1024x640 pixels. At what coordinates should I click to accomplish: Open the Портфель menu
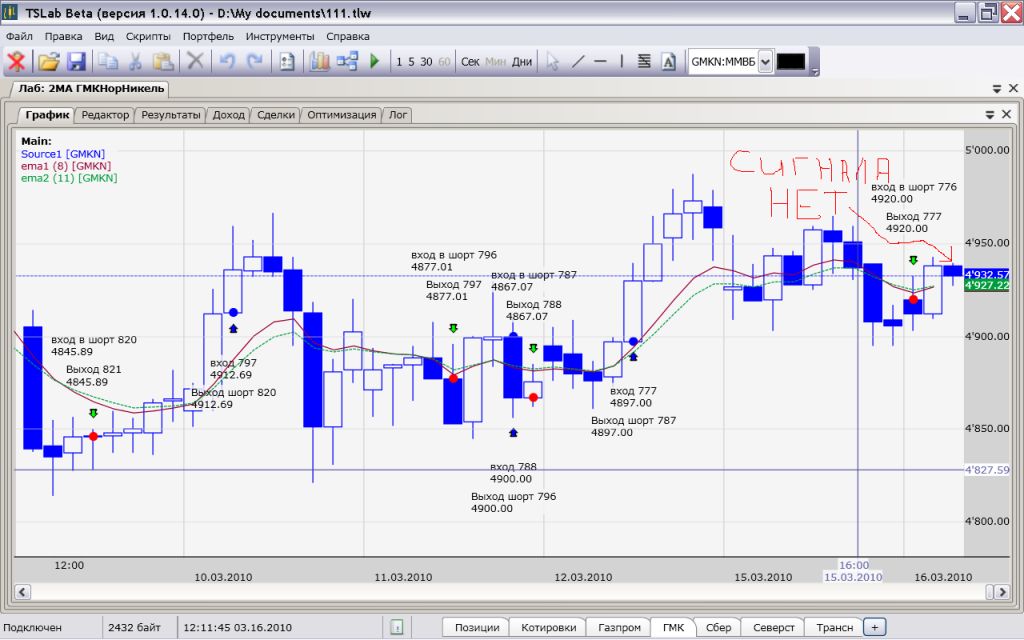pyautogui.click(x=208, y=37)
